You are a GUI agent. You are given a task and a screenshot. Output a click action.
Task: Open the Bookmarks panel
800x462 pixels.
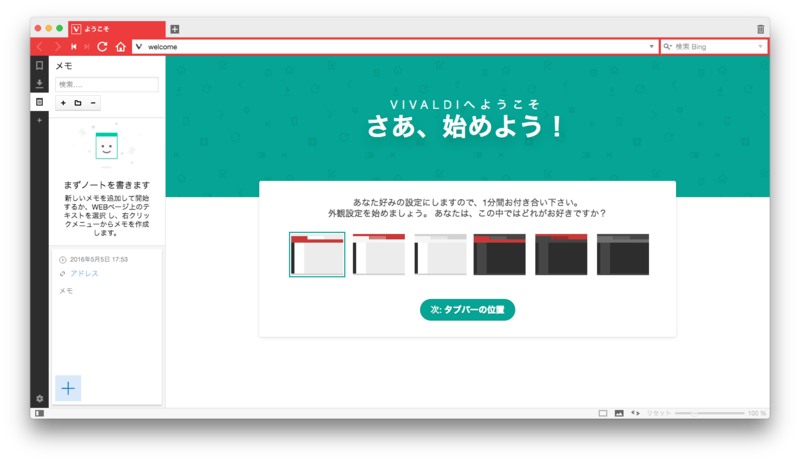click(39, 65)
